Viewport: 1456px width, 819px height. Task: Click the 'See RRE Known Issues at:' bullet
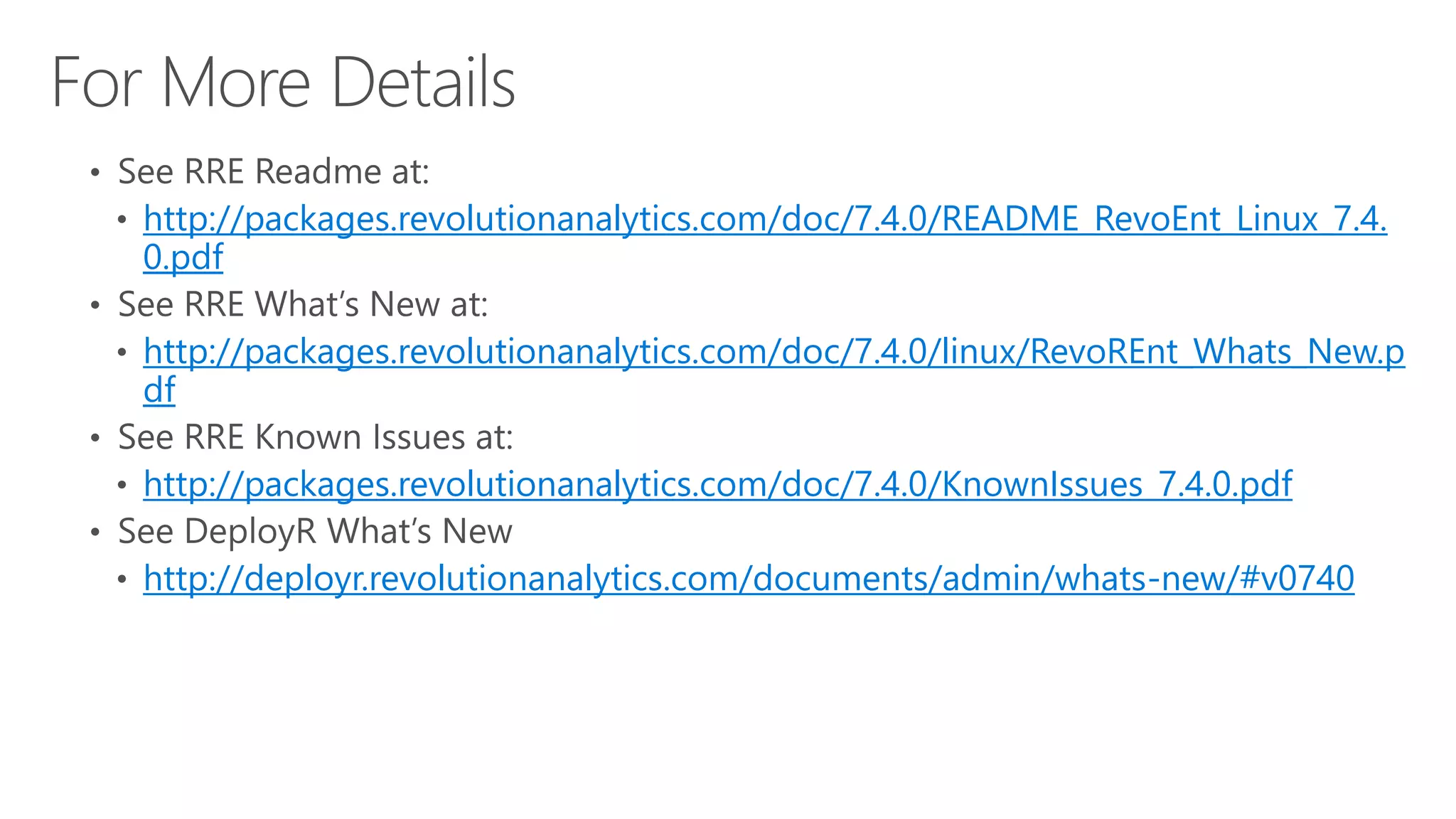(x=316, y=437)
